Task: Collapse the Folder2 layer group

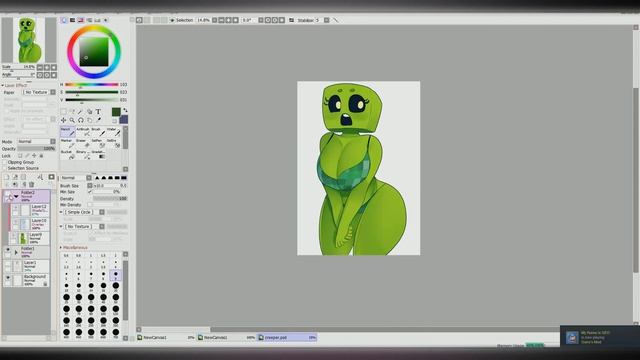Action: point(16,196)
